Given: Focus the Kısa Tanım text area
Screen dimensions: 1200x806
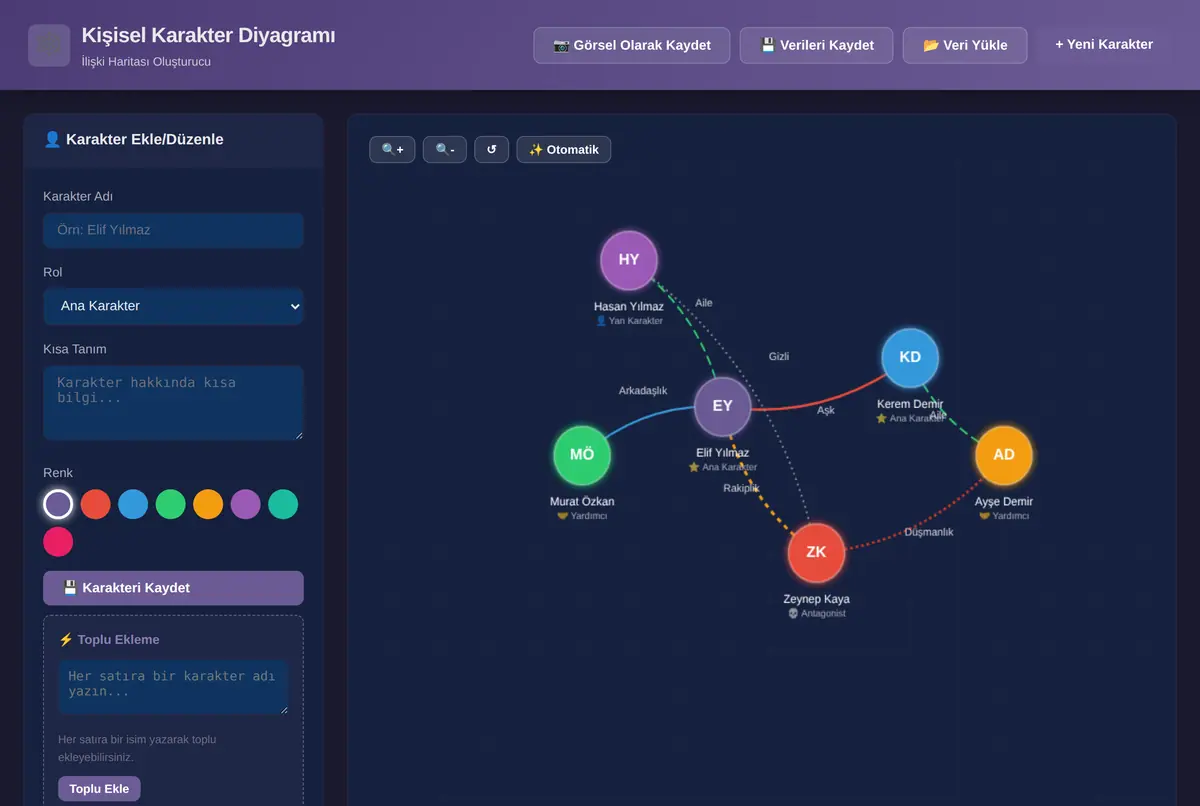Looking at the screenshot, I should [173, 402].
